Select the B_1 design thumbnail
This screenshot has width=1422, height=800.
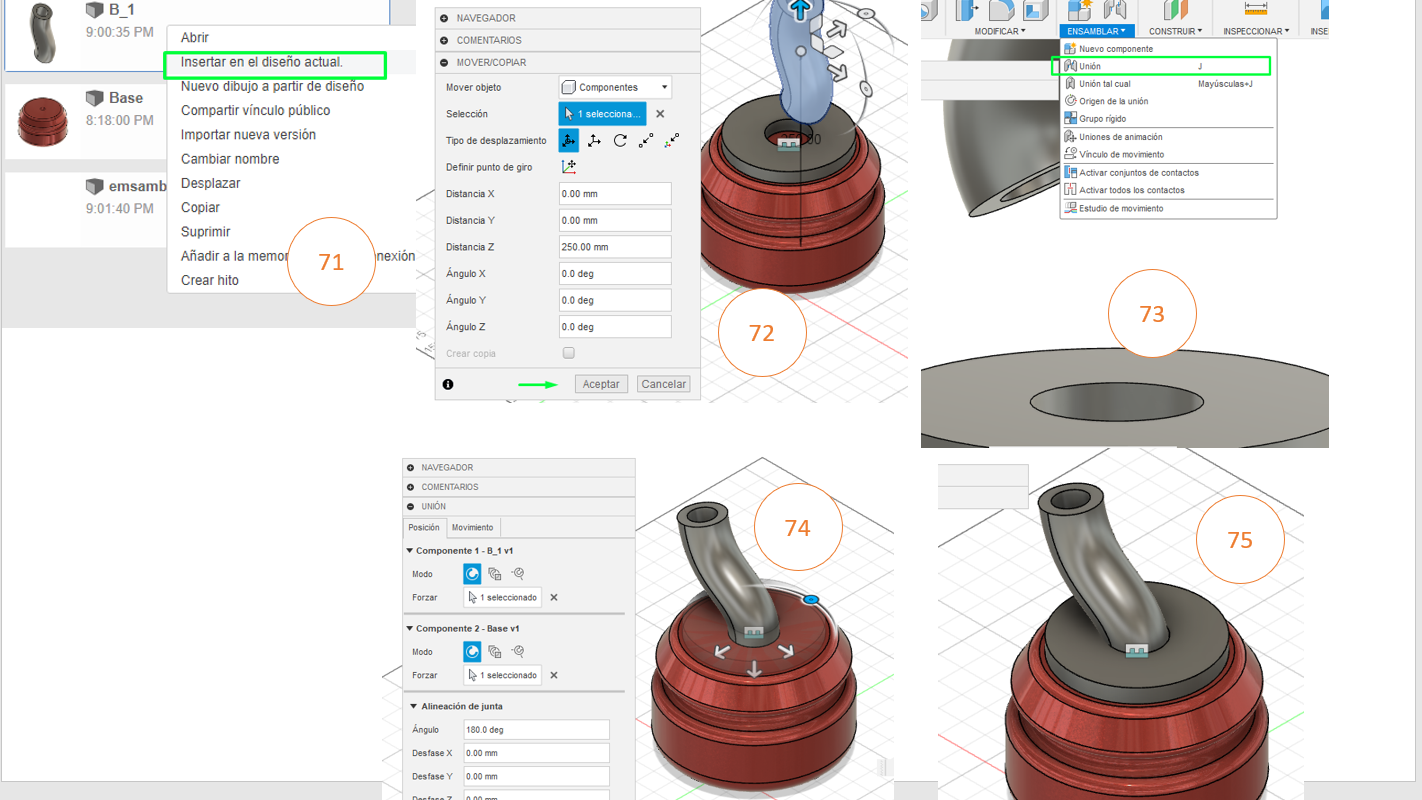42,32
